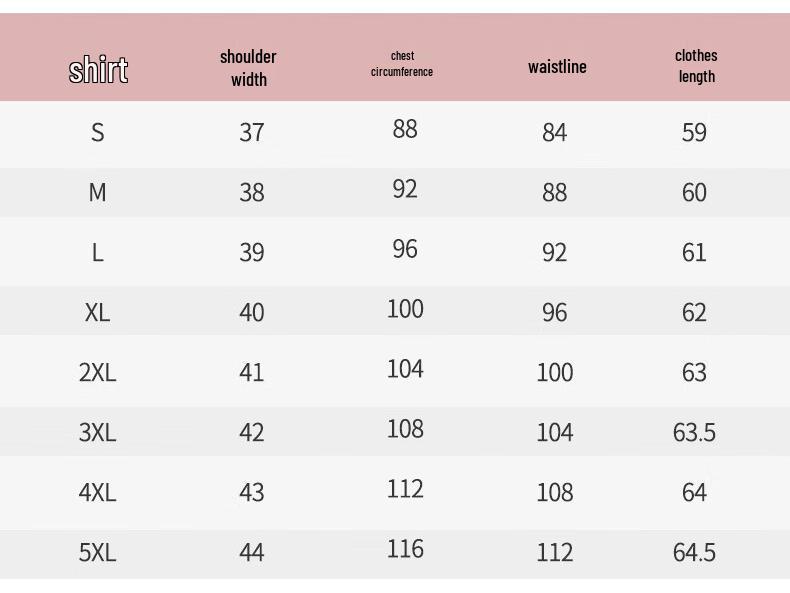Select chest circumference value 116 for 5XL
Screen dimensions: 790x593
coord(405,548)
